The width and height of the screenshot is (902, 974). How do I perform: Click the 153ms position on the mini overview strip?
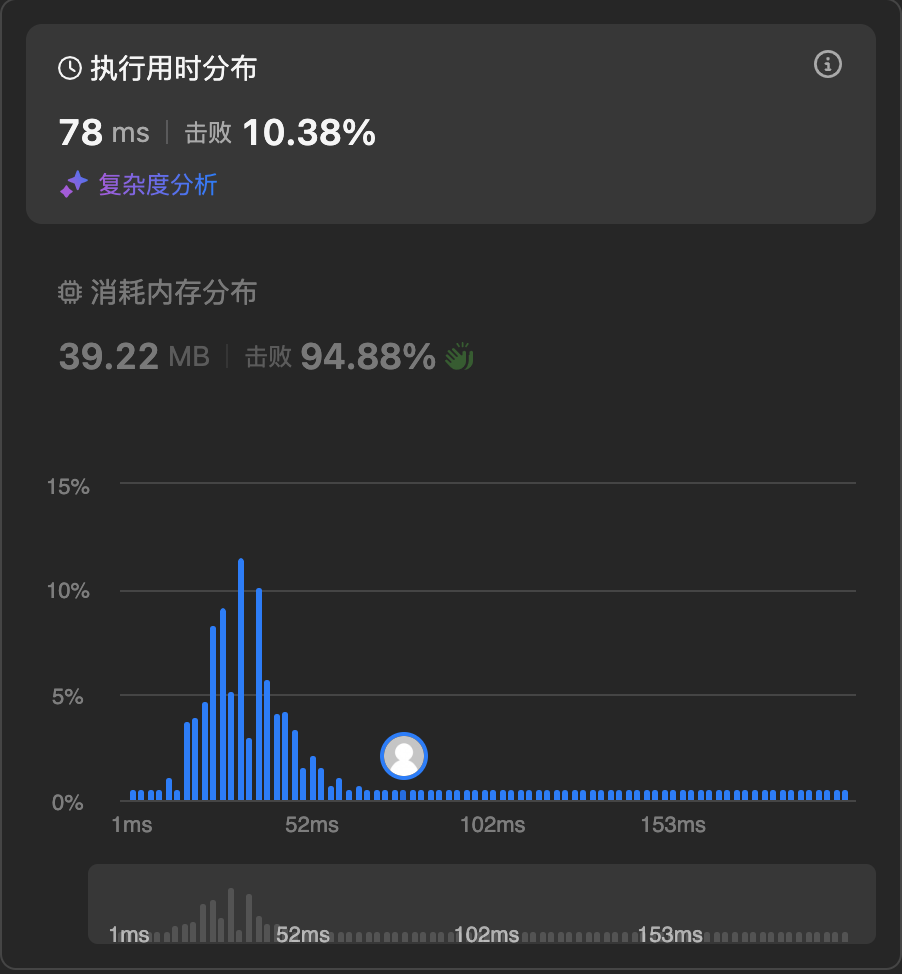(670, 934)
